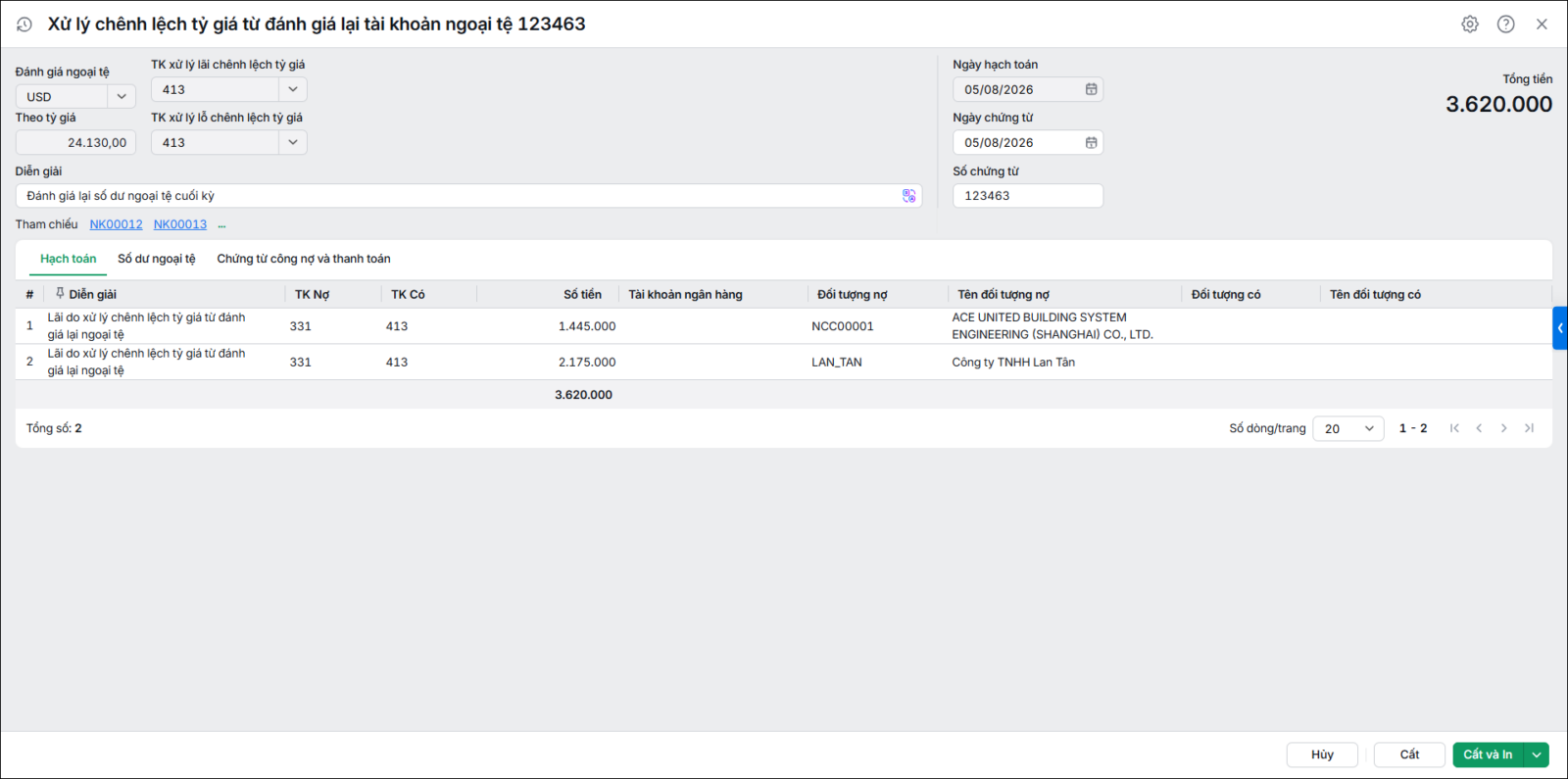Click the table total 3.620.000
1568x779 pixels.
tap(583, 395)
